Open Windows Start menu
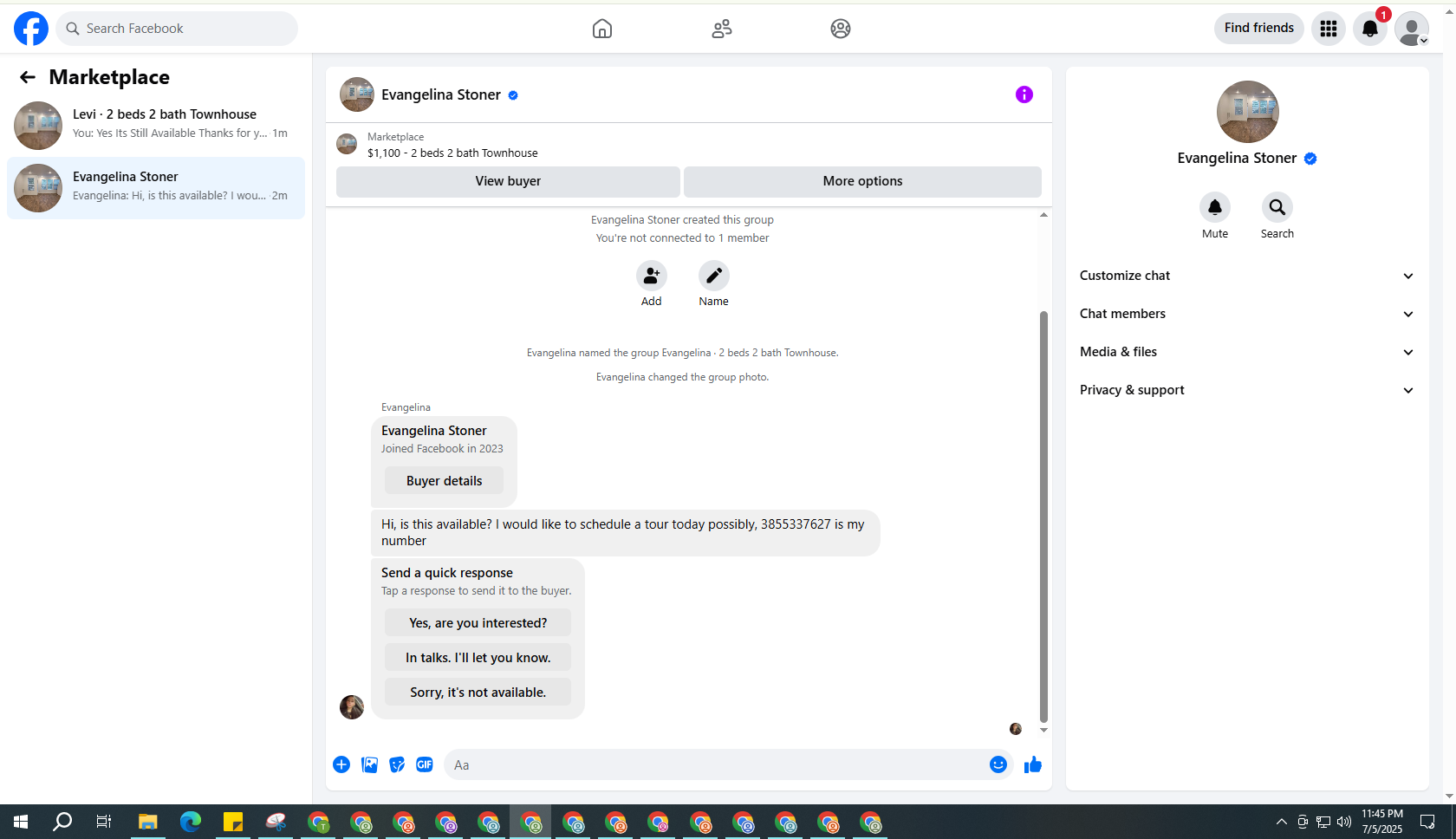The image size is (1456, 839). 21,822
